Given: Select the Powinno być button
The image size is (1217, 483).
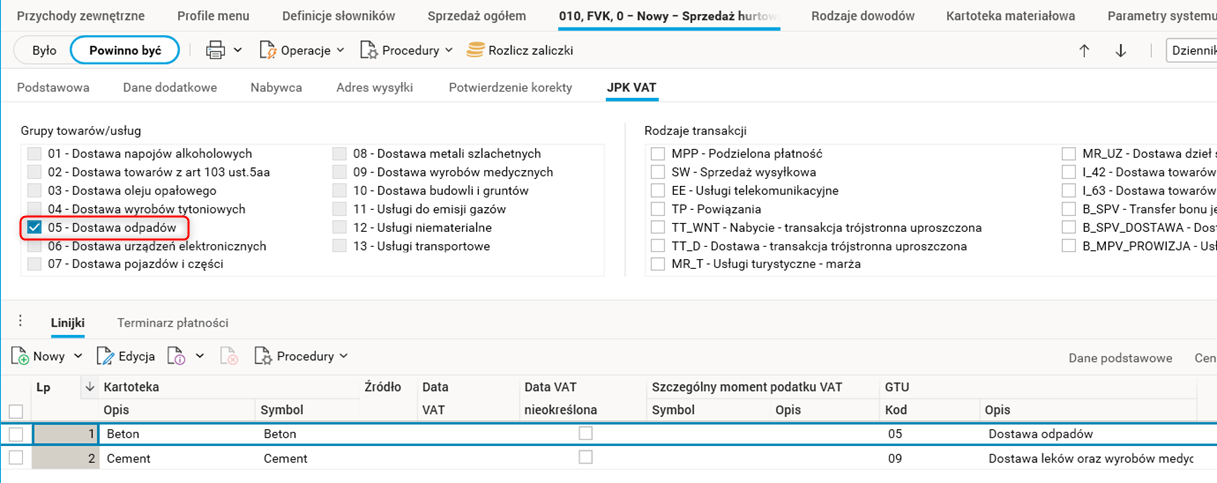Looking at the screenshot, I should coord(125,50).
